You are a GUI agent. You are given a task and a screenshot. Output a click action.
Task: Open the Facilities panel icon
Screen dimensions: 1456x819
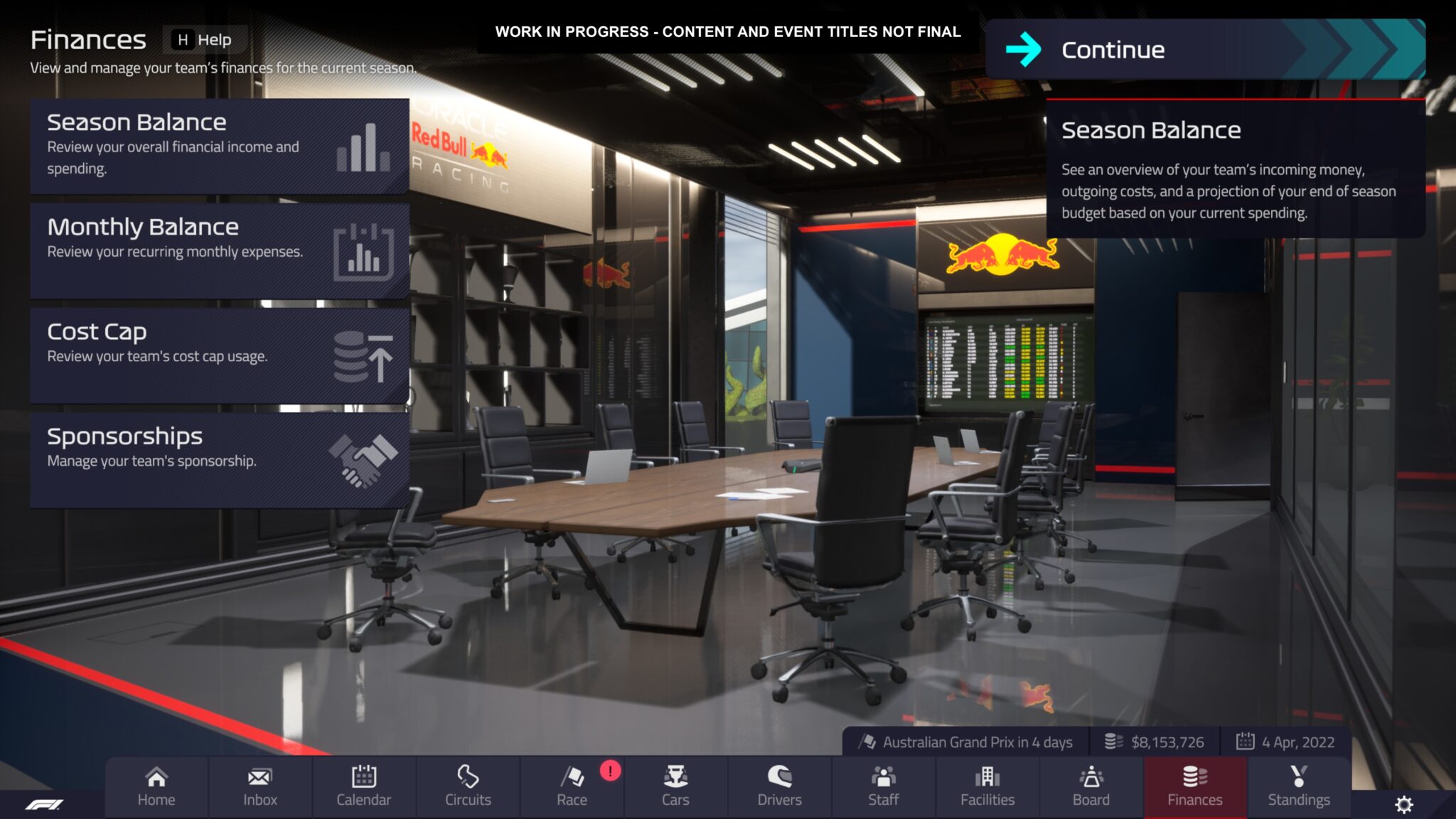(x=987, y=784)
